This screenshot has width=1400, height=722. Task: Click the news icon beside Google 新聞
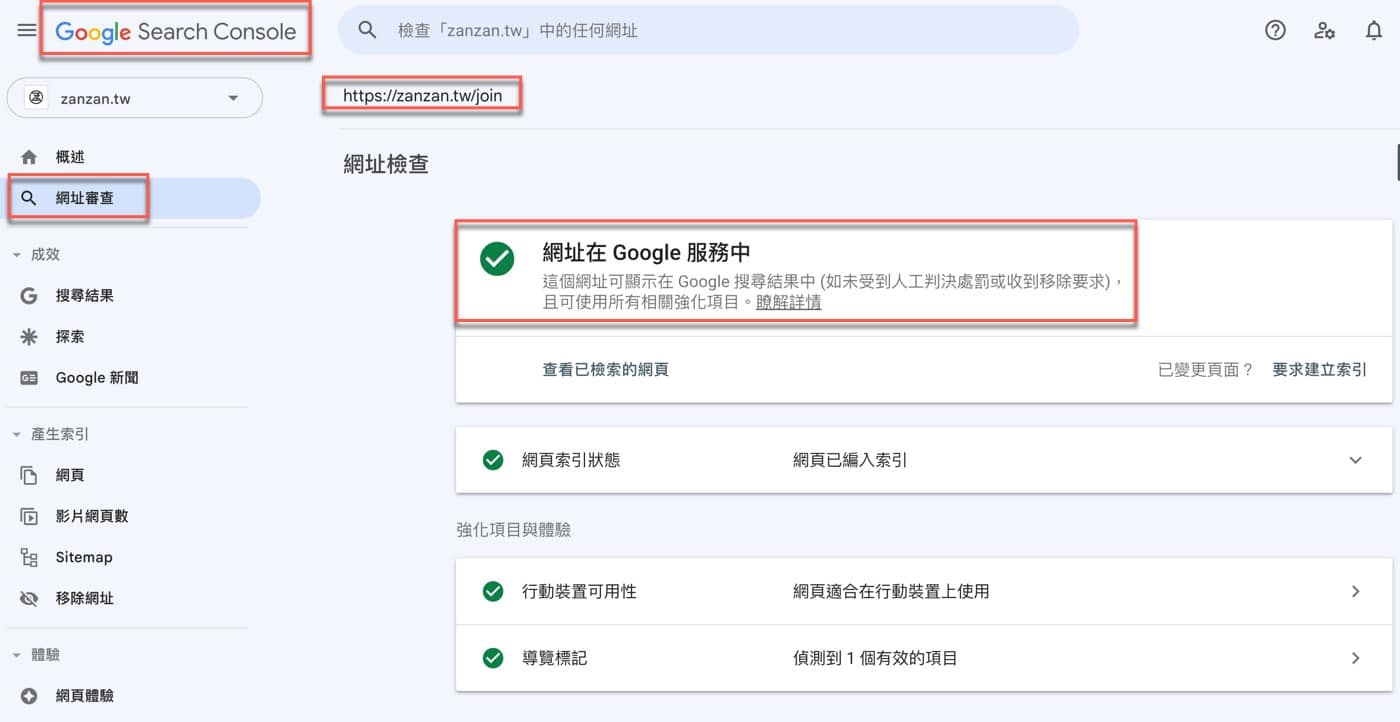point(29,378)
